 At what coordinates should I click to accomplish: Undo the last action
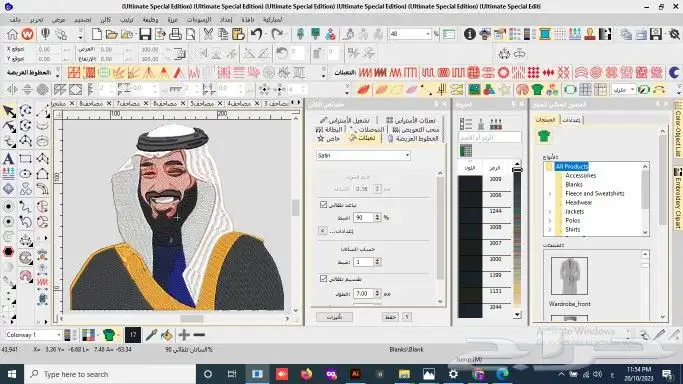tap(257, 34)
